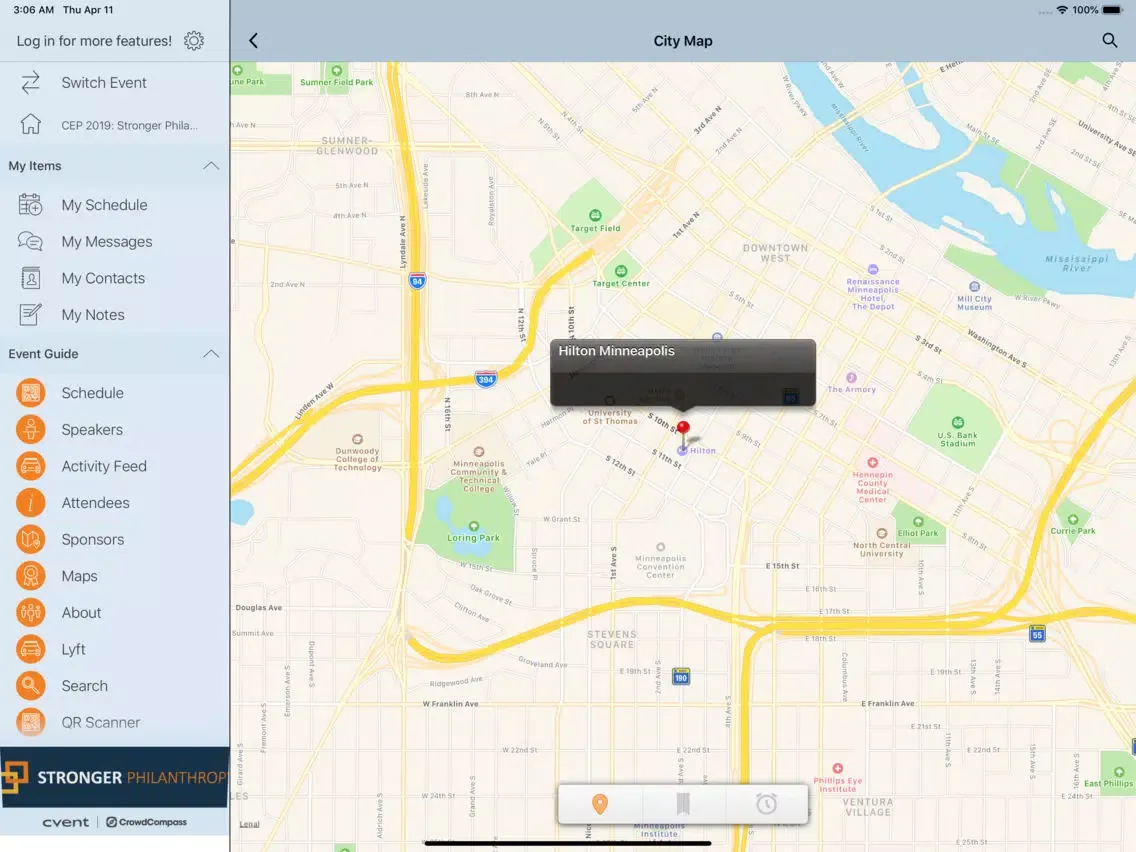Tap the Stronger Philanthropy banner
Image resolution: width=1136 pixels, height=852 pixels.
(x=114, y=777)
